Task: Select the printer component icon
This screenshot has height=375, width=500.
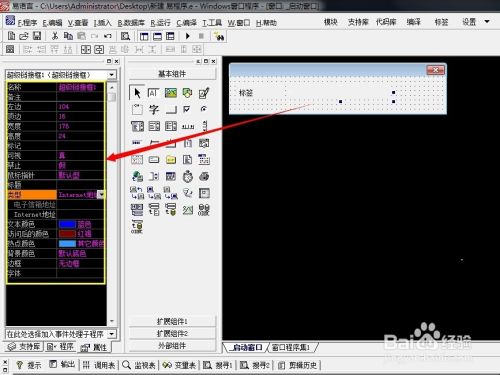Action: pyautogui.click(x=204, y=176)
